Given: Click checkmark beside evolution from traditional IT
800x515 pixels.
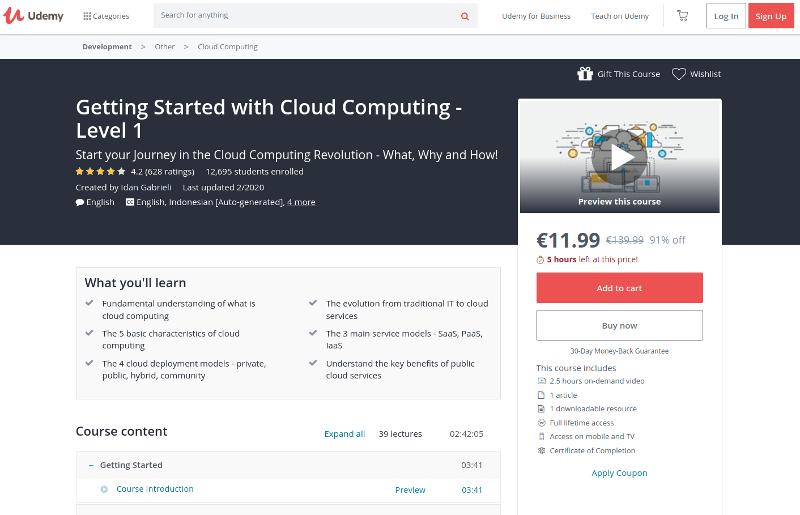Looking at the screenshot, I should 313,303.
